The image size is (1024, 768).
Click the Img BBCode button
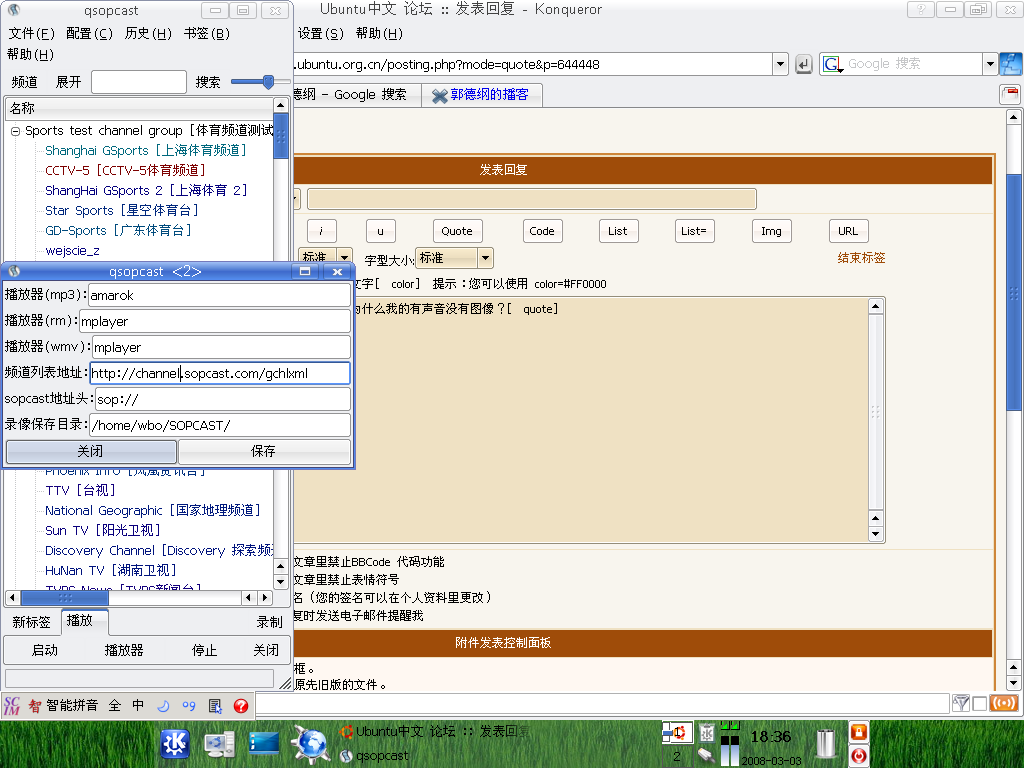(x=771, y=231)
